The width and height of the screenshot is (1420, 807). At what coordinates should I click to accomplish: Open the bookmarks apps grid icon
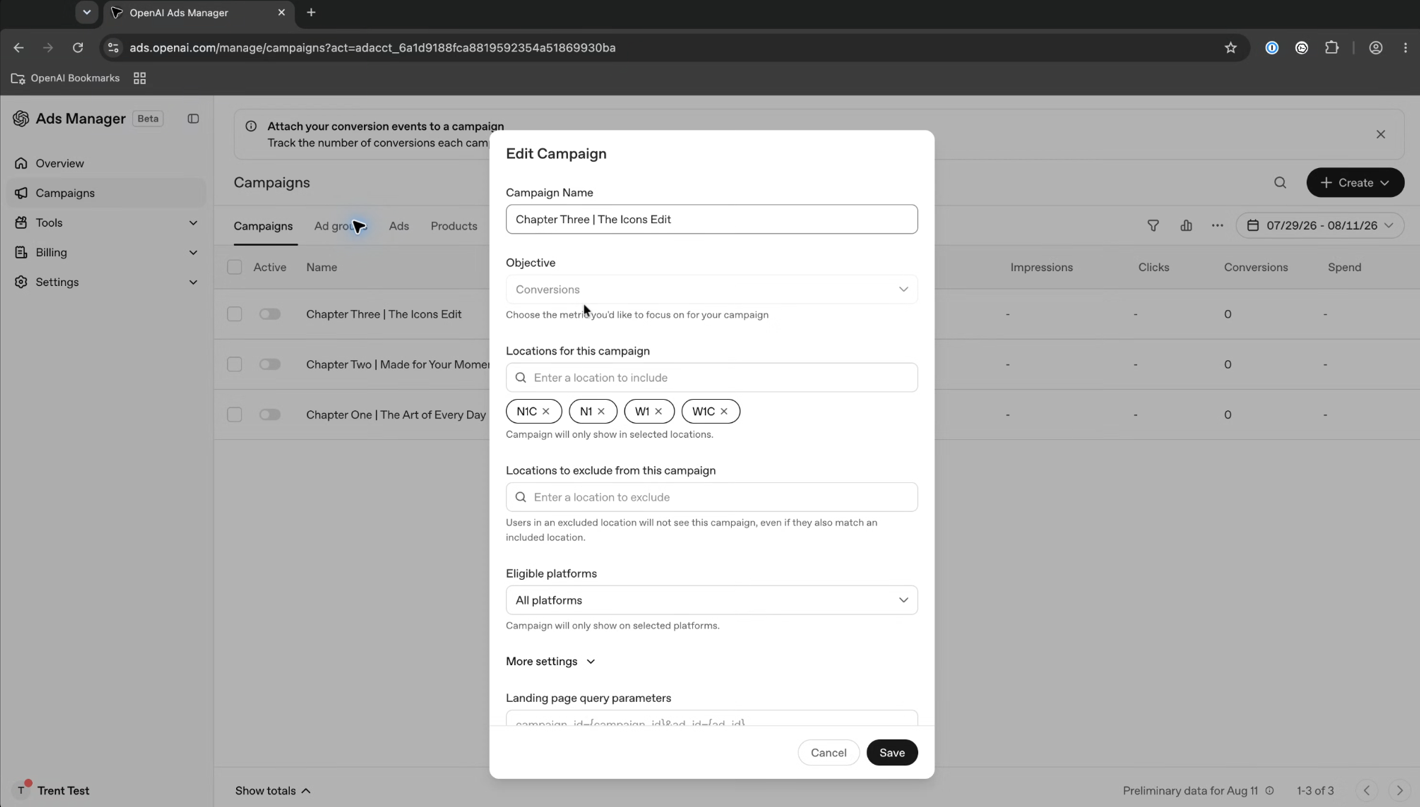tap(140, 78)
